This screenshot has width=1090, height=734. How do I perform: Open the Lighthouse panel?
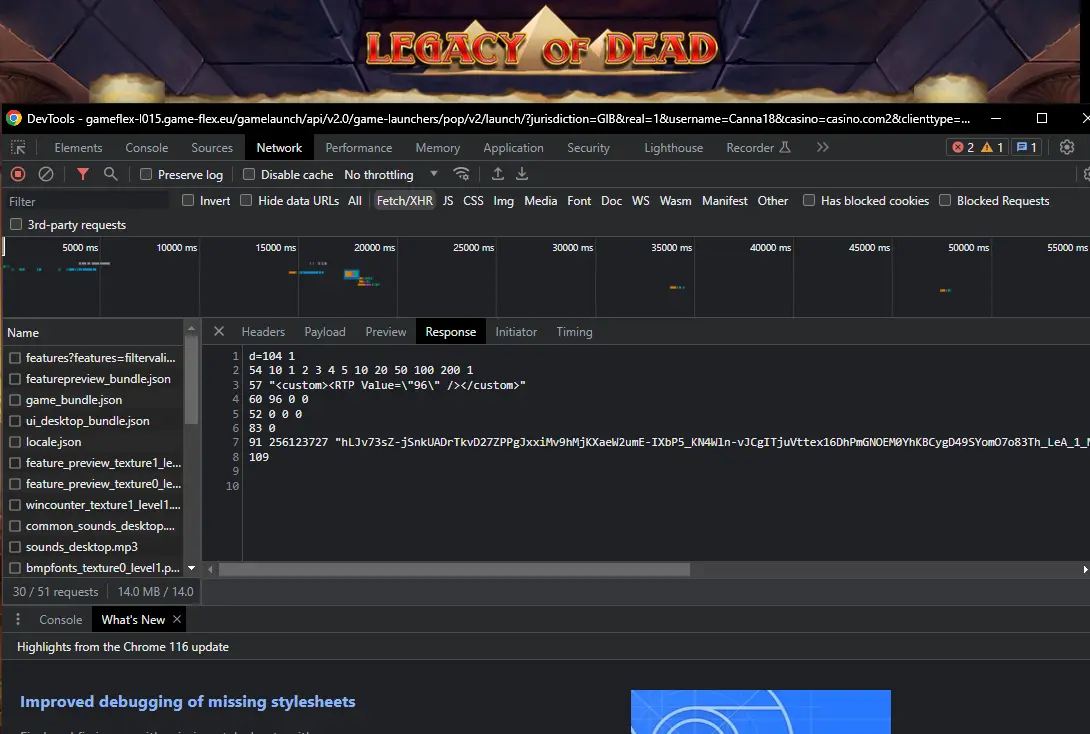point(674,147)
